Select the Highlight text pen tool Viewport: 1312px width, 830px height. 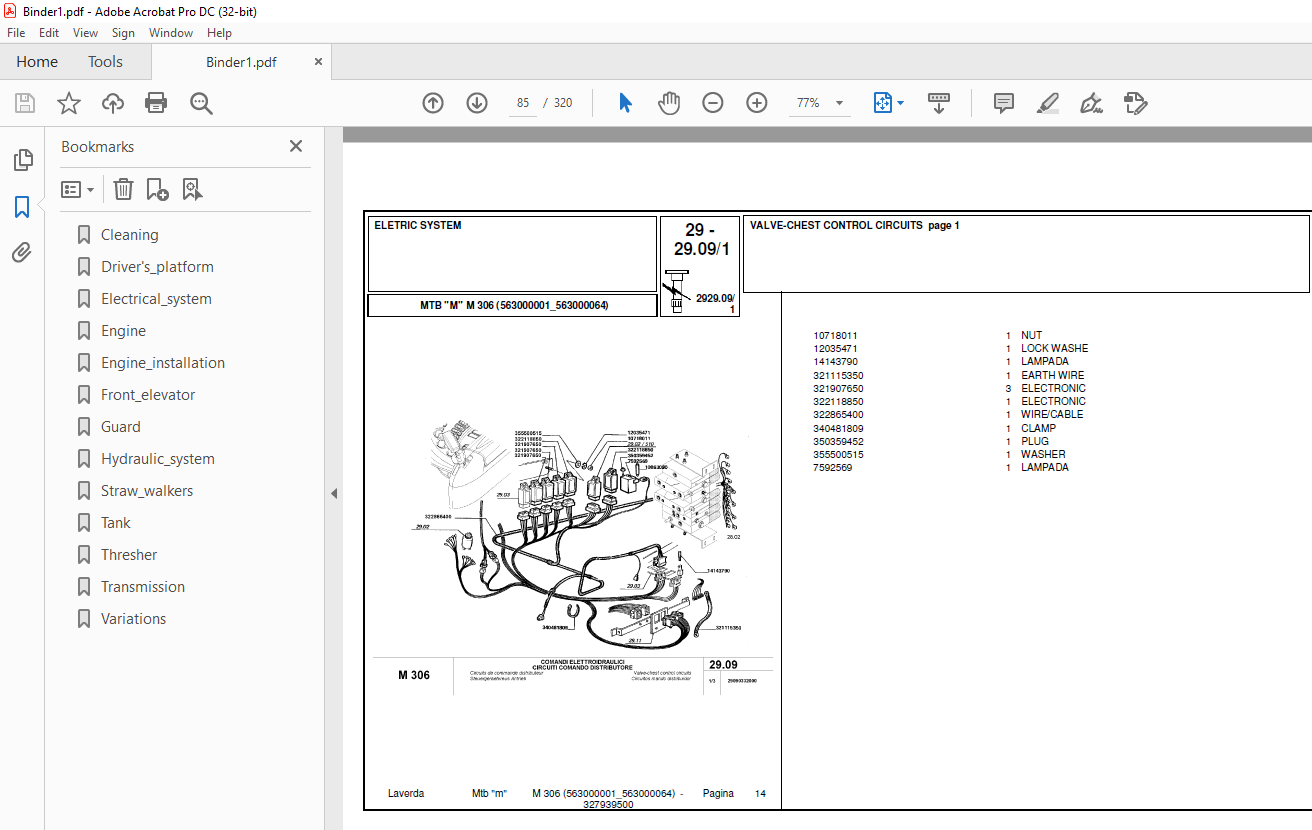pos(1047,103)
